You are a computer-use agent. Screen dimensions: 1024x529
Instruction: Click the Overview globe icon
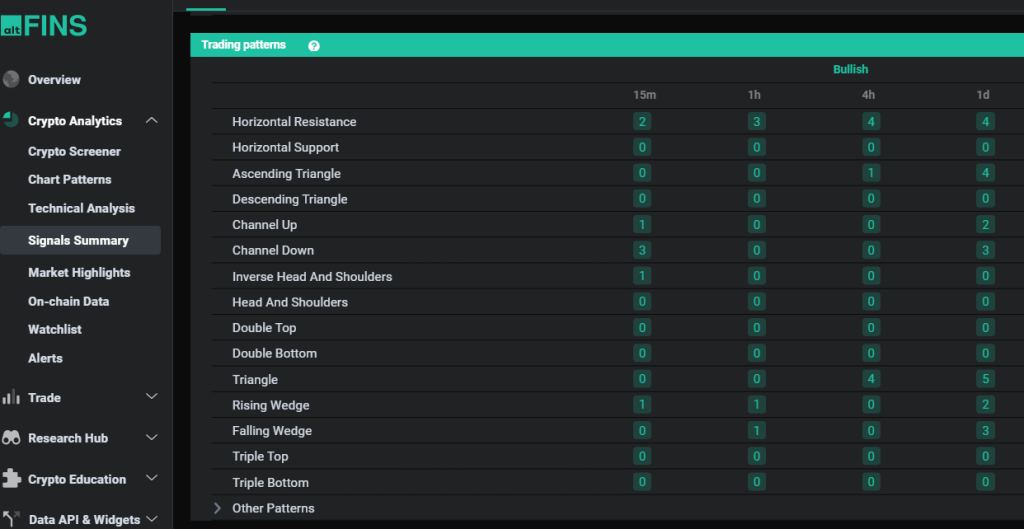[x=11, y=79]
